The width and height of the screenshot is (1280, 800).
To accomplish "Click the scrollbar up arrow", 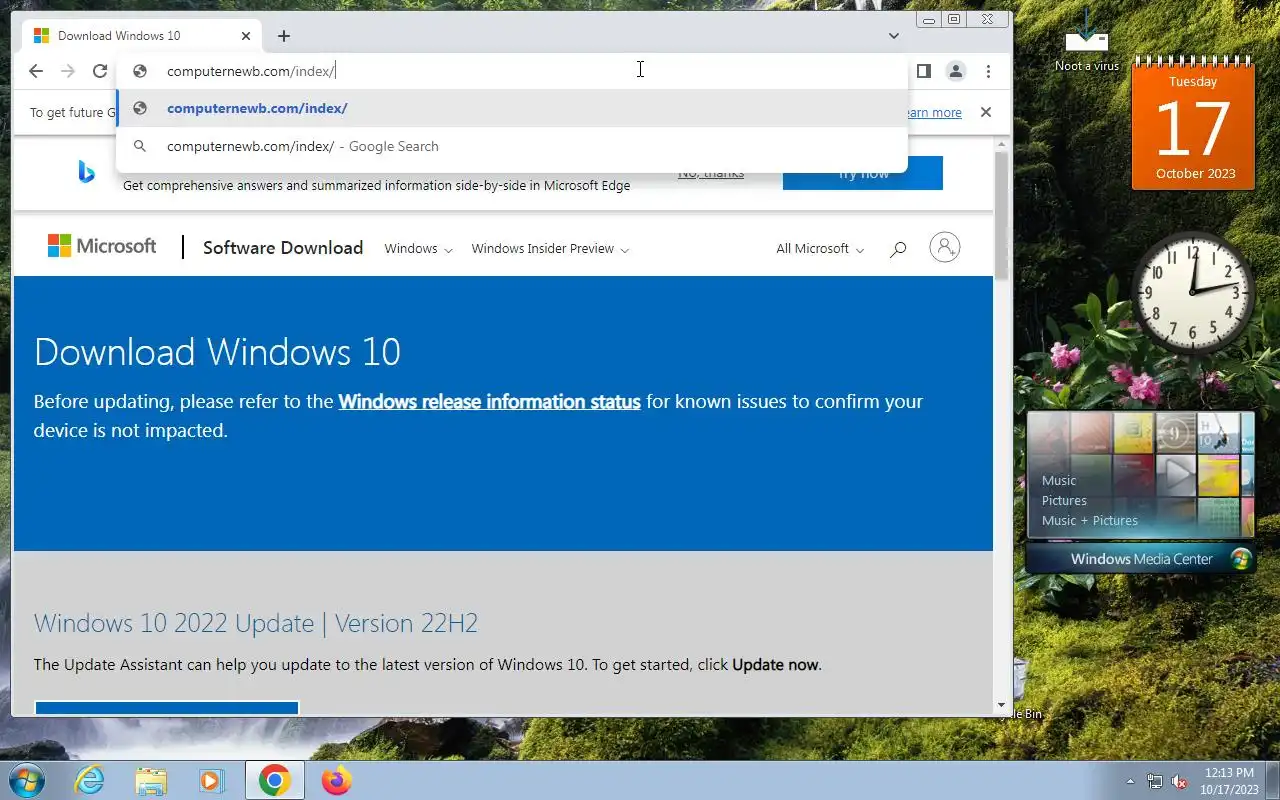I will coord(1002,145).
